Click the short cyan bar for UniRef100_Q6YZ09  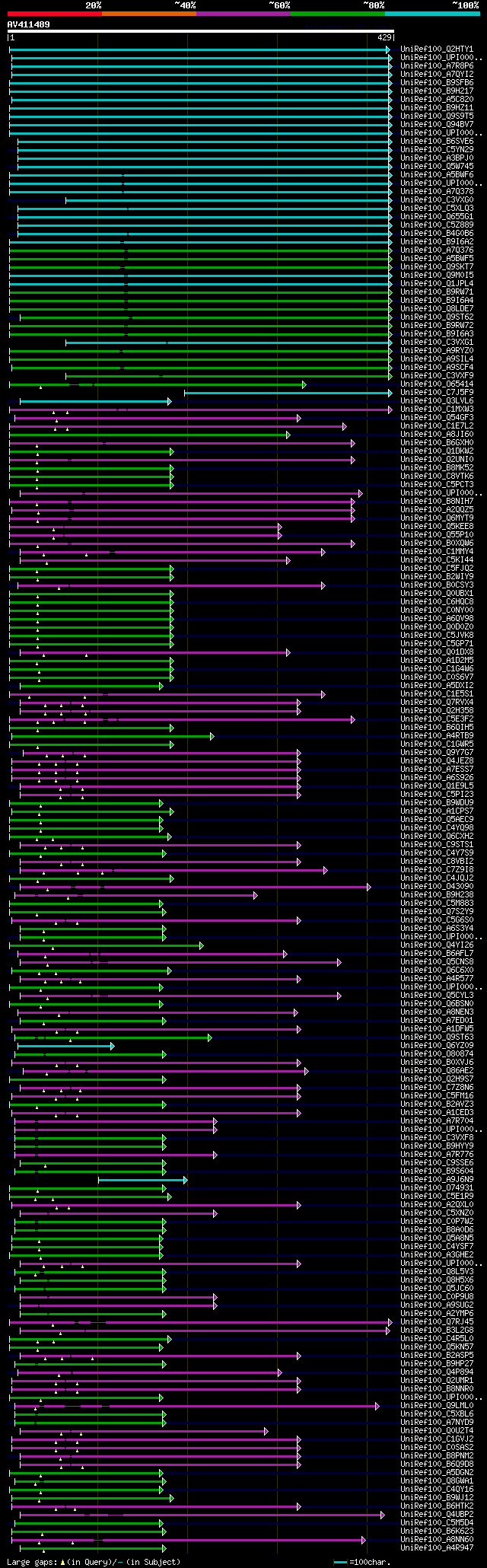[66, 1046]
